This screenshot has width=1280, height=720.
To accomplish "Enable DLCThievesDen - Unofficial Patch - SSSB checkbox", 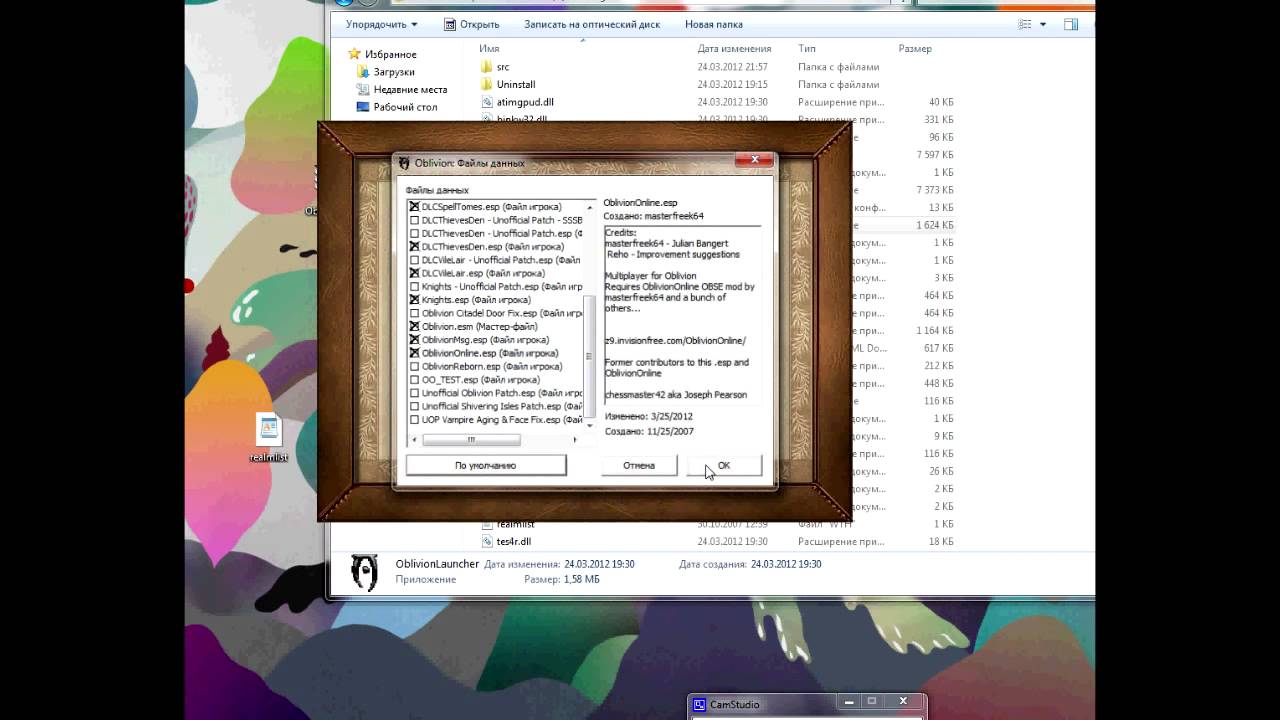I will [414, 220].
